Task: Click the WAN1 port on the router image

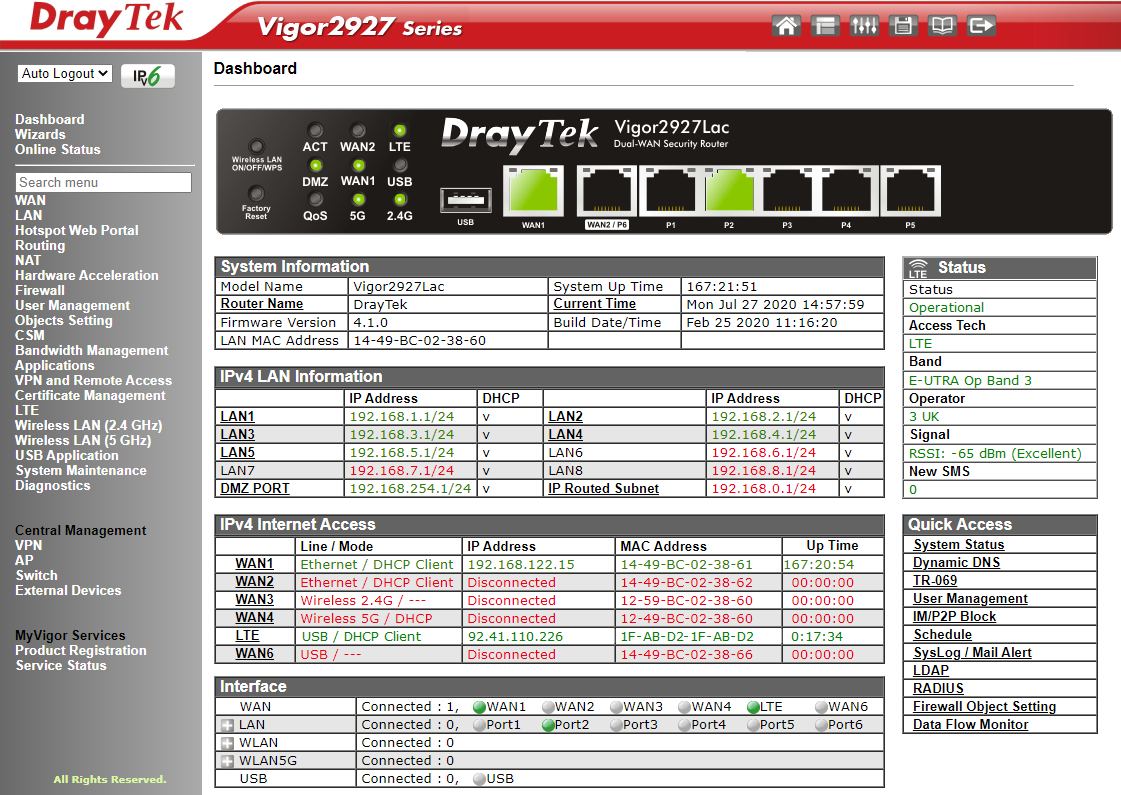Action: pyautogui.click(x=533, y=191)
